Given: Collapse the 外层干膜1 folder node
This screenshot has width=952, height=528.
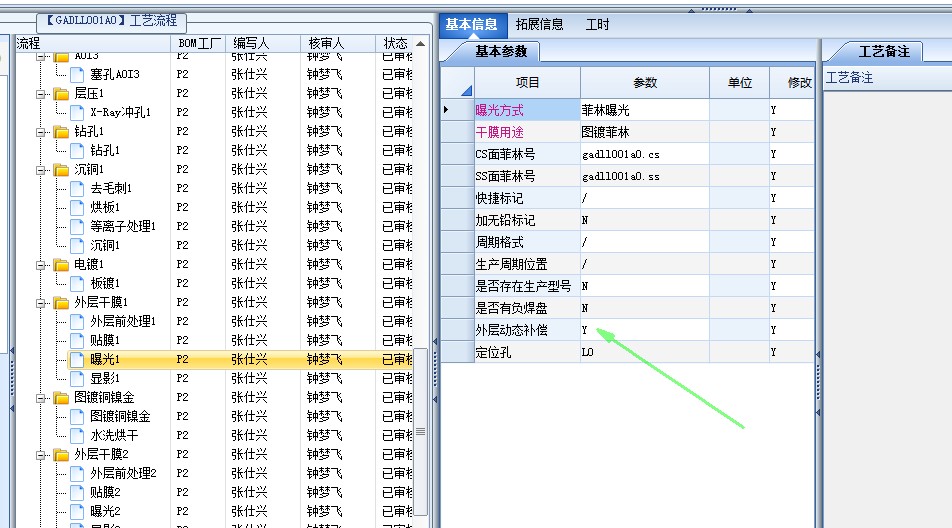Looking at the screenshot, I should coord(41,303).
